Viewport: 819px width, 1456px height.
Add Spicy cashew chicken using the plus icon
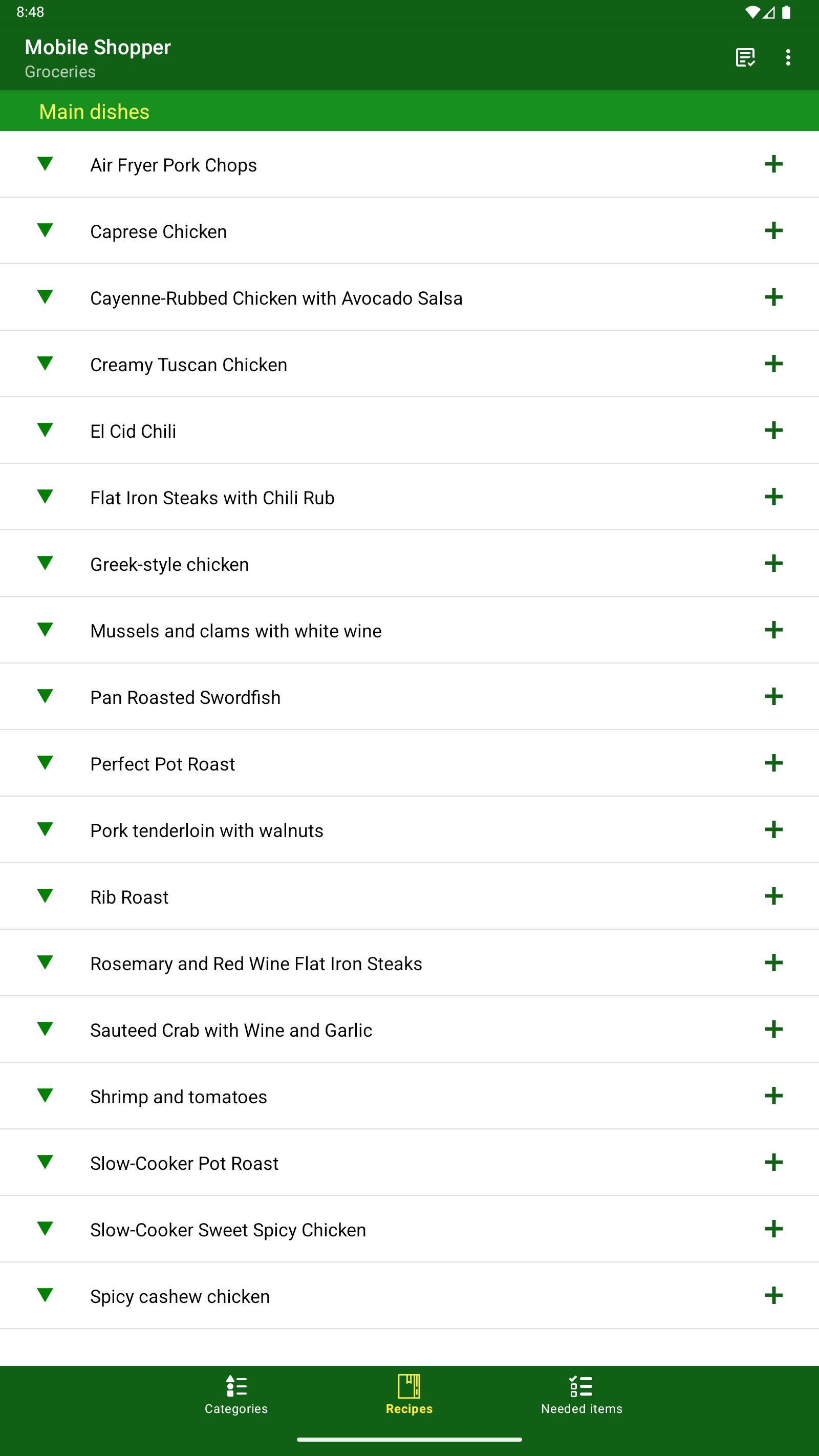(773, 1295)
